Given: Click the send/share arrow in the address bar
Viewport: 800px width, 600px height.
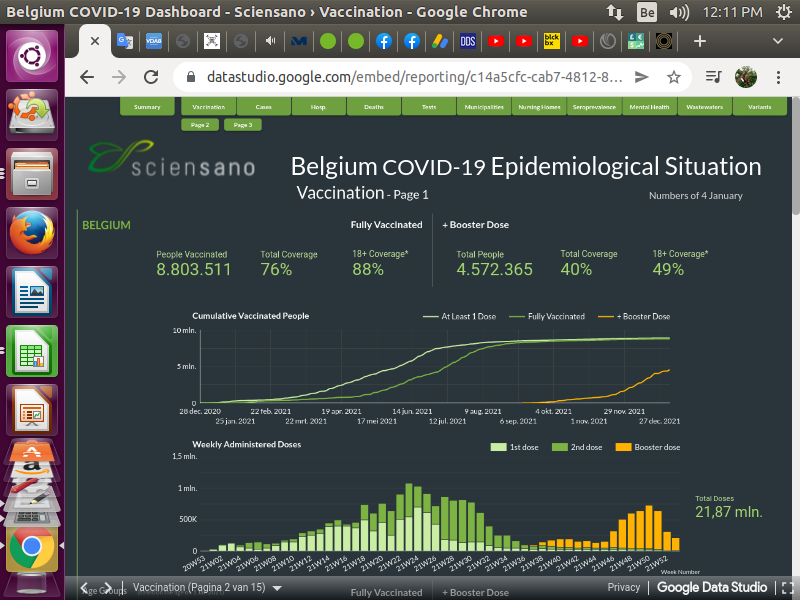Looking at the screenshot, I should pyautogui.click(x=641, y=77).
